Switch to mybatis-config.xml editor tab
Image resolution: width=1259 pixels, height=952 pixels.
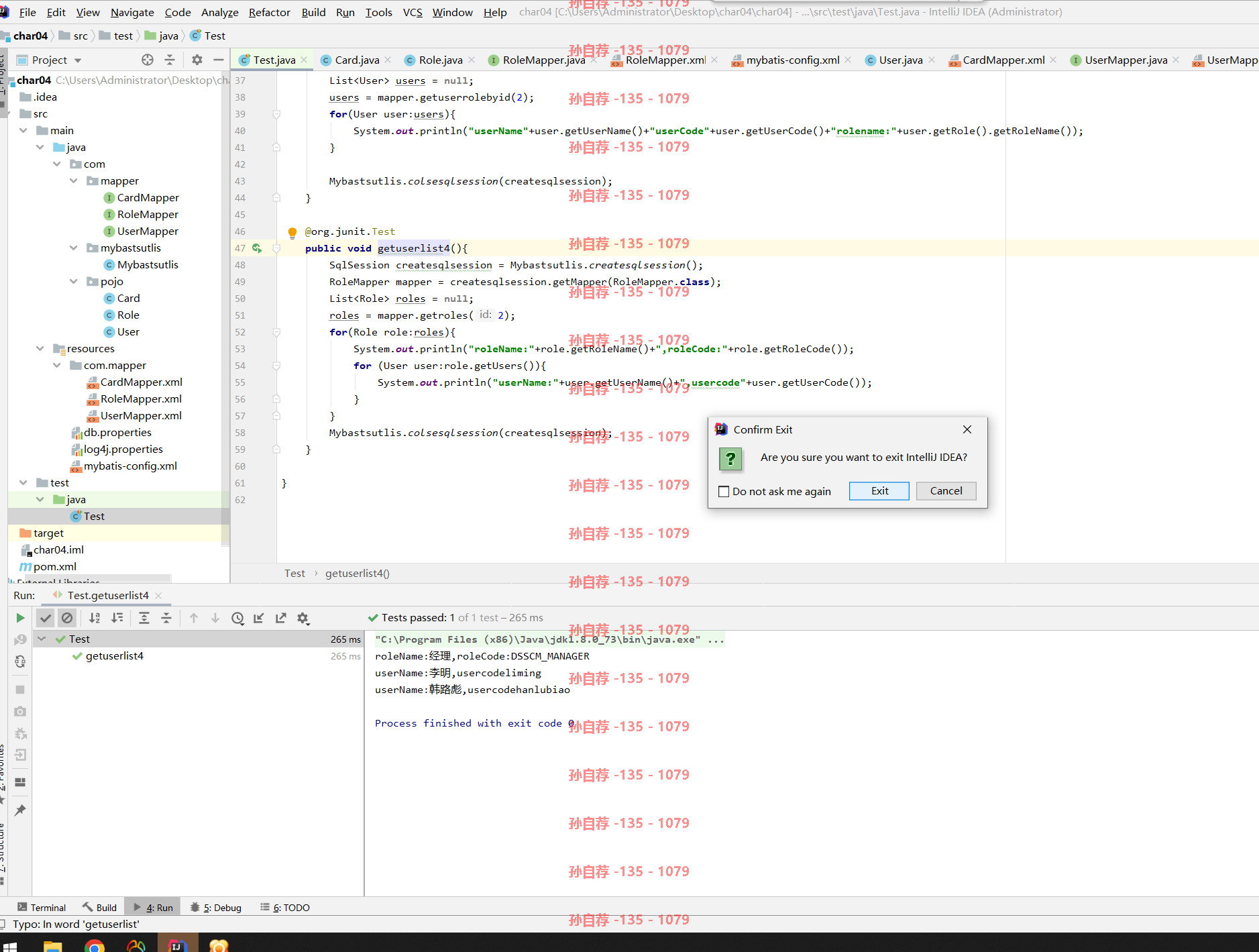click(793, 60)
